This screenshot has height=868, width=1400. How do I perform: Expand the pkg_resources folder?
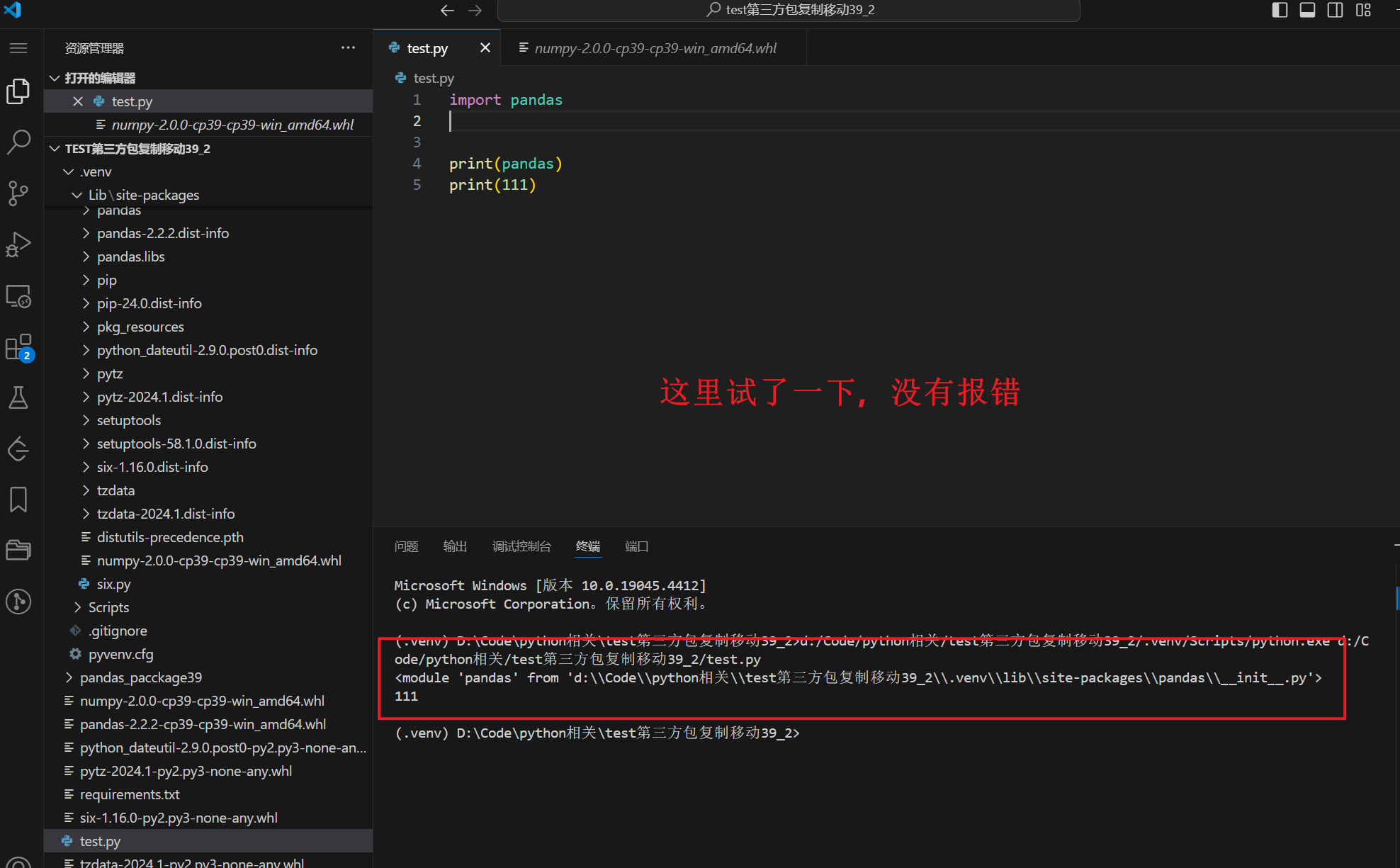click(x=208, y=327)
